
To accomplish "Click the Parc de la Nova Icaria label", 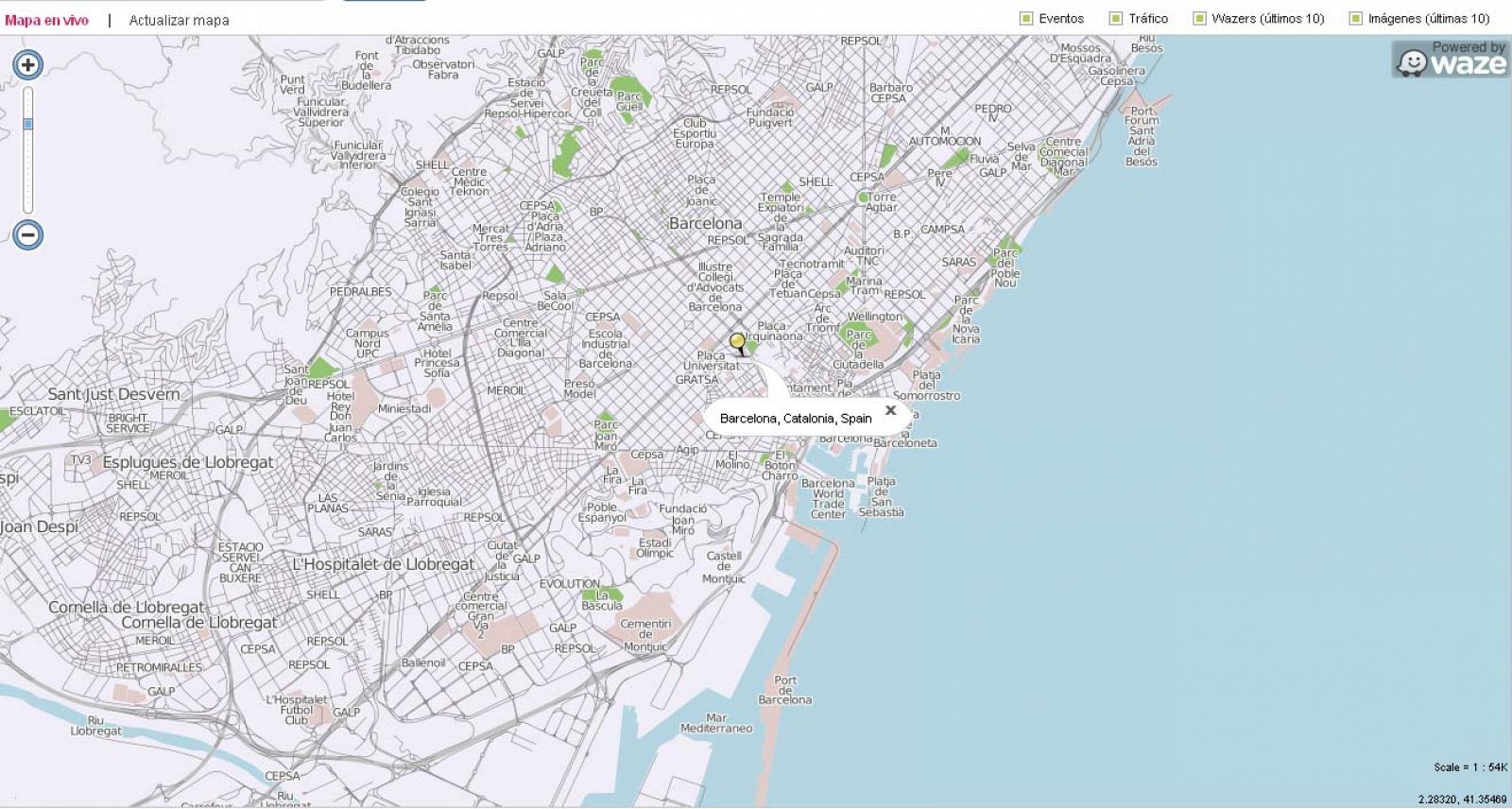I will [966, 319].
